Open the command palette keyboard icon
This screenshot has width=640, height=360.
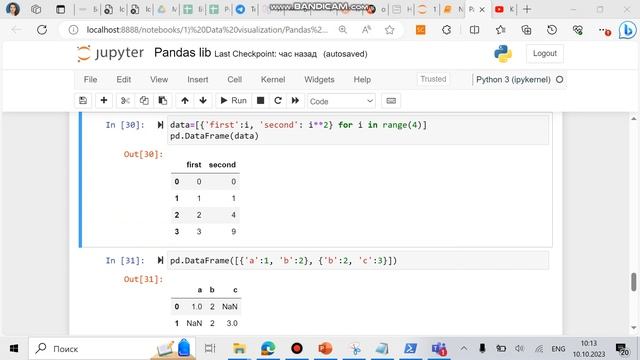tap(391, 101)
